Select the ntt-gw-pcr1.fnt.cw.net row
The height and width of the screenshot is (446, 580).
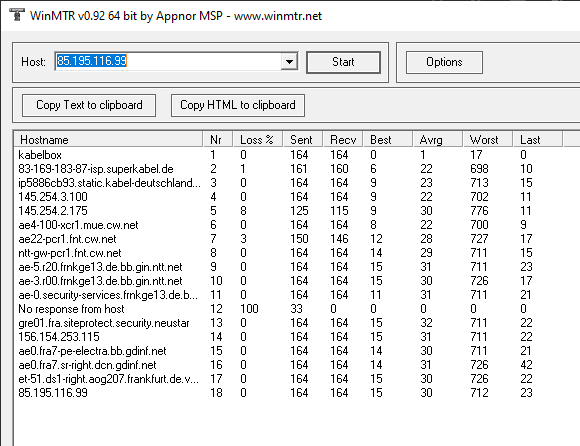click(290, 253)
